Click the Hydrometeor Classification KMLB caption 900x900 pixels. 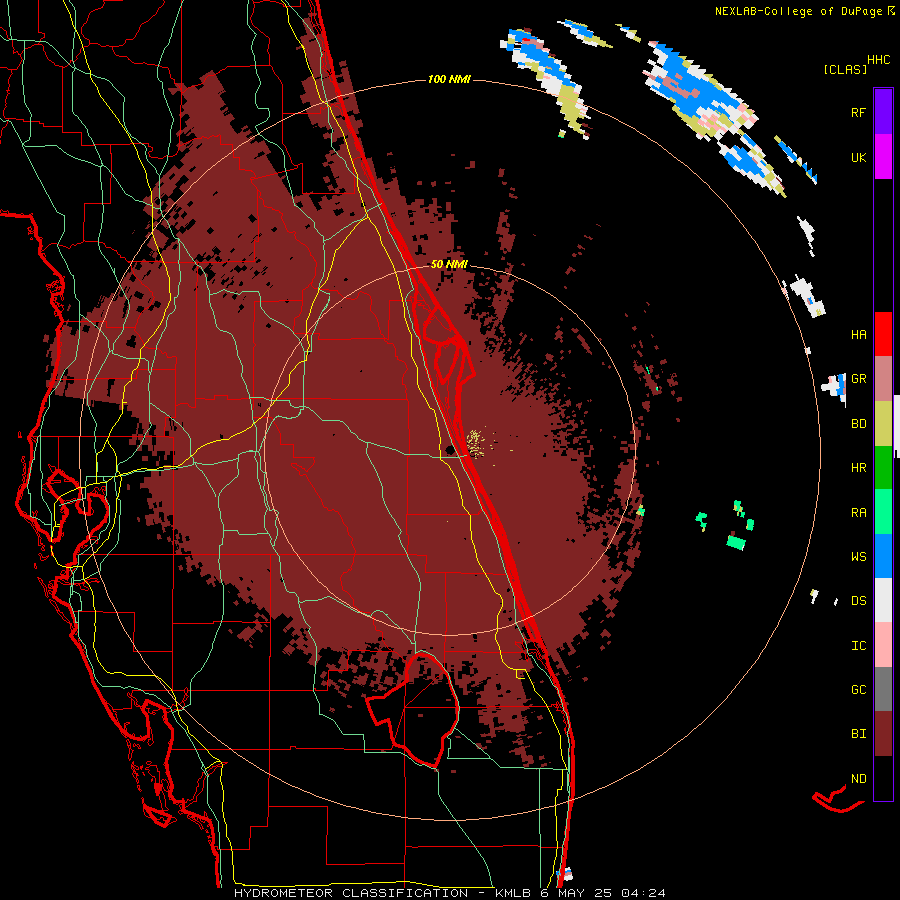[x=449, y=893]
